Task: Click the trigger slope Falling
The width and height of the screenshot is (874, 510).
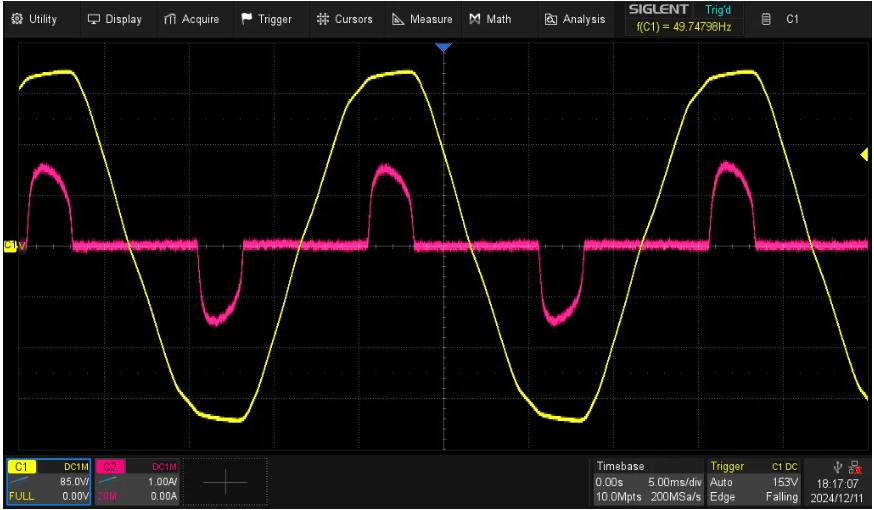Action: click(781, 496)
